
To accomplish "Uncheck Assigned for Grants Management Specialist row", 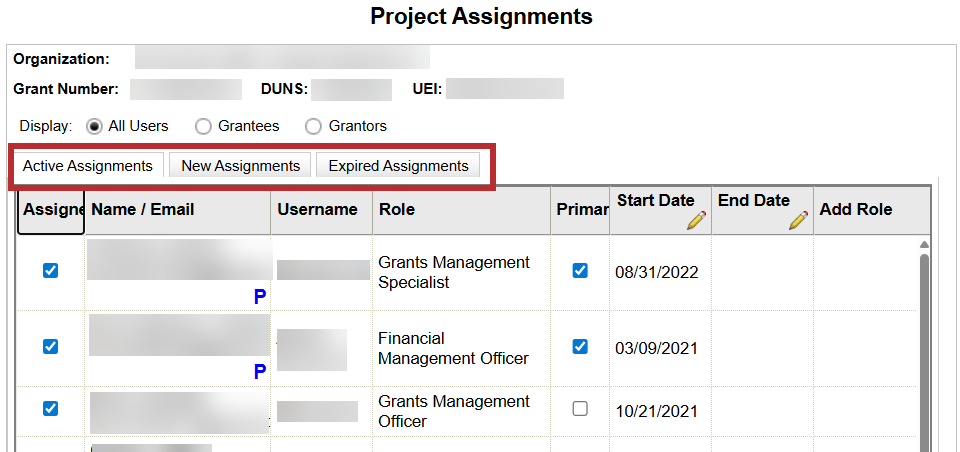I will click(51, 271).
